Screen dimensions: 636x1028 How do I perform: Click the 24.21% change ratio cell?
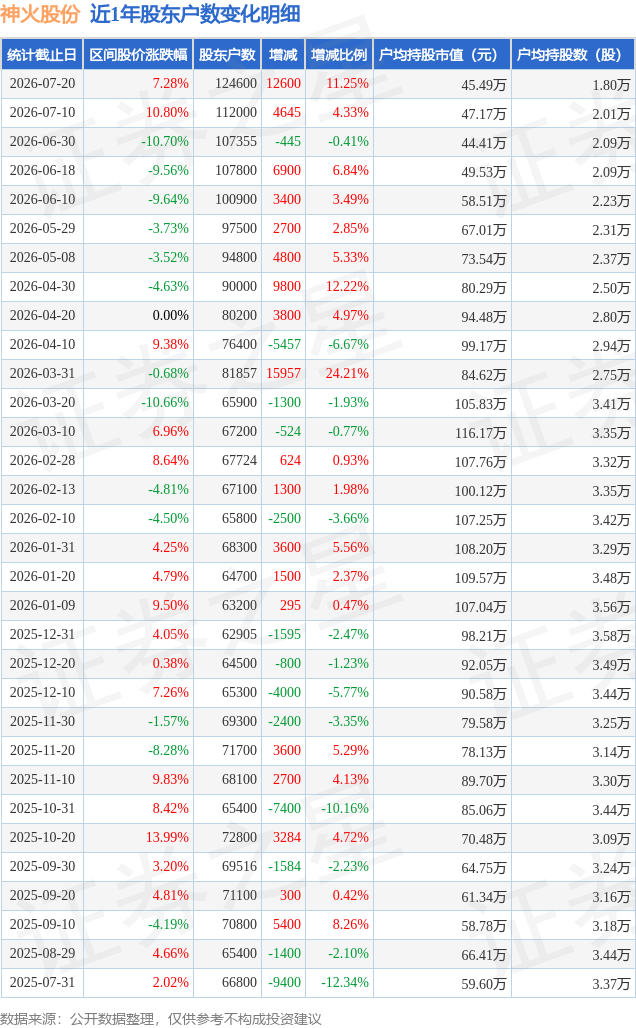347,374
